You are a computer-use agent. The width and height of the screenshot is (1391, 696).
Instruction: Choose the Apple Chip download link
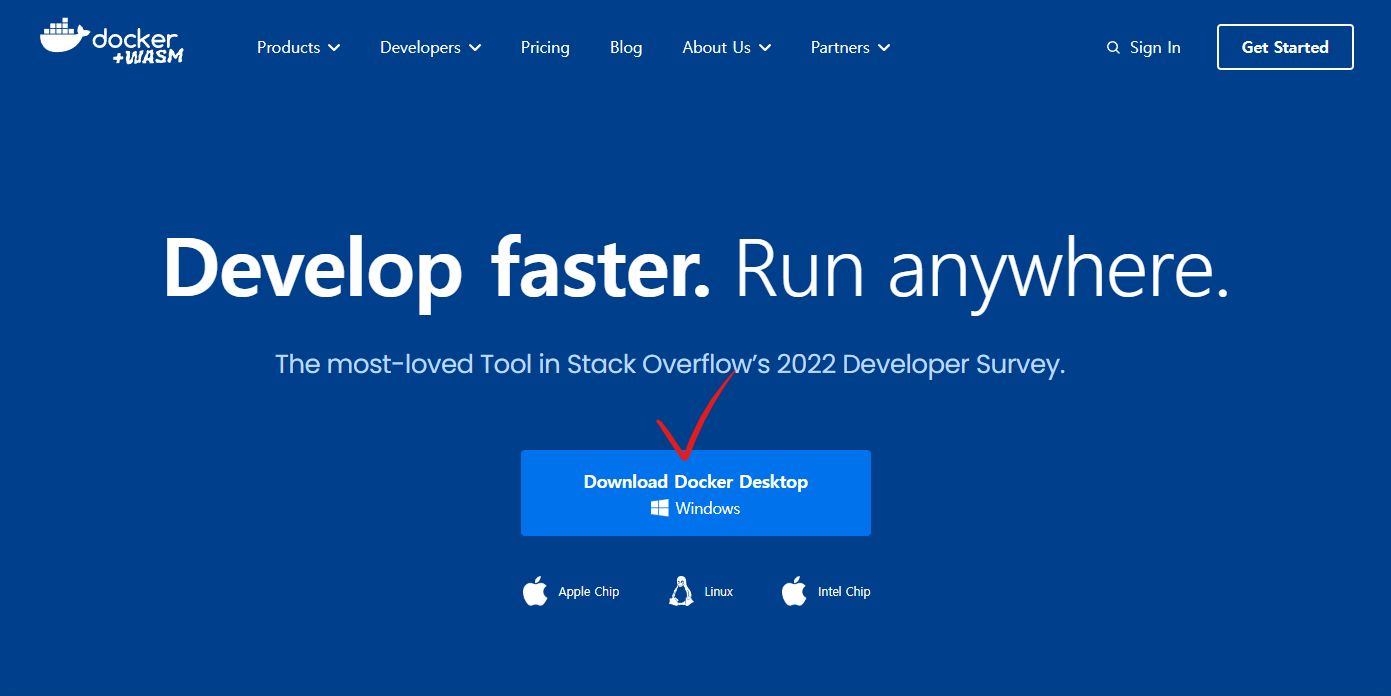[x=571, y=591]
